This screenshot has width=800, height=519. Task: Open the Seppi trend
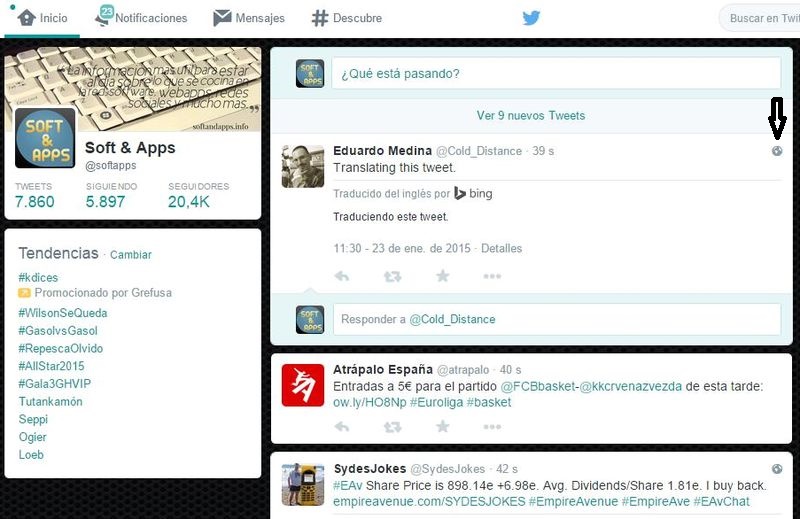pyautogui.click(x=33, y=419)
